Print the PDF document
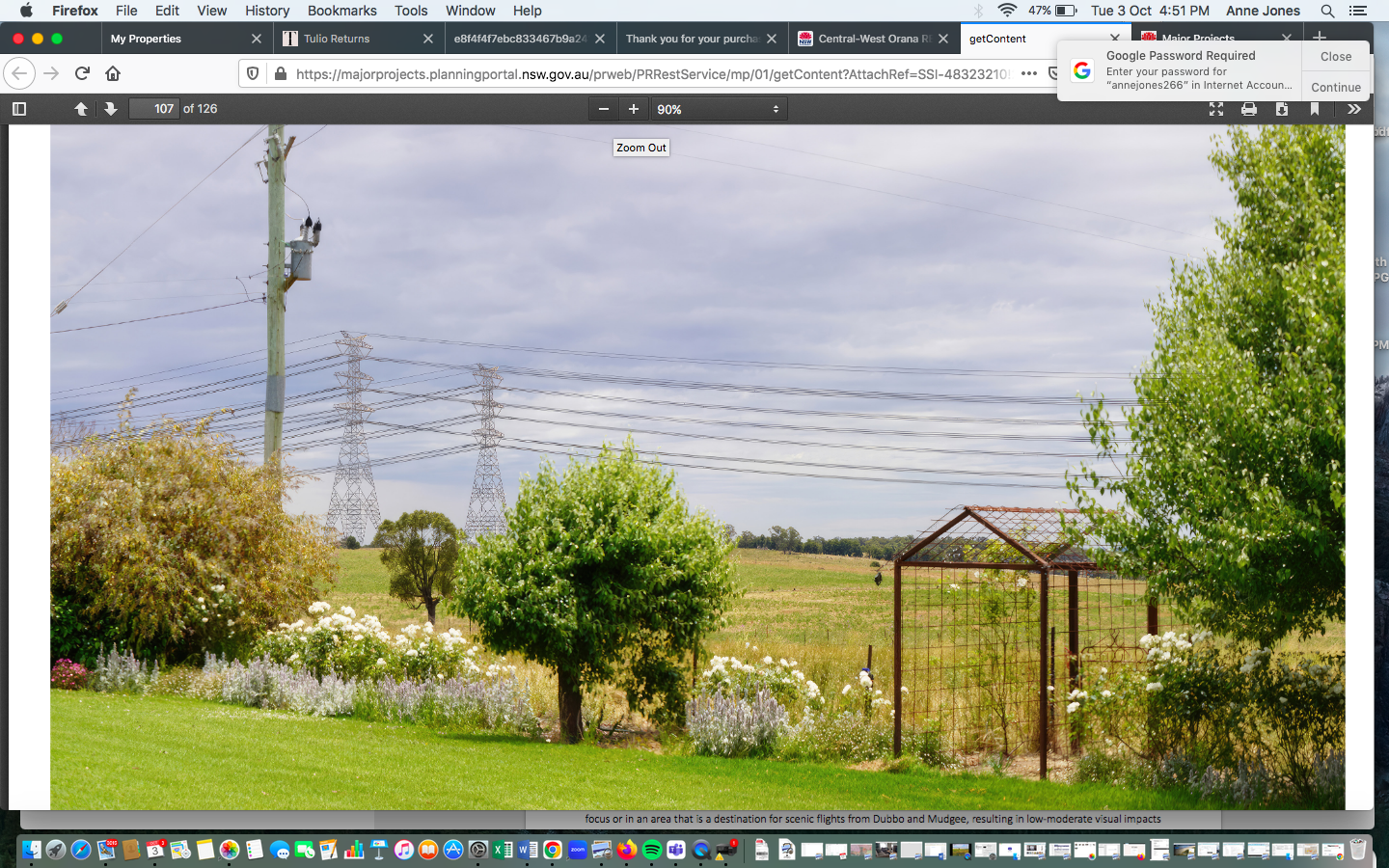 tap(1249, 109)
